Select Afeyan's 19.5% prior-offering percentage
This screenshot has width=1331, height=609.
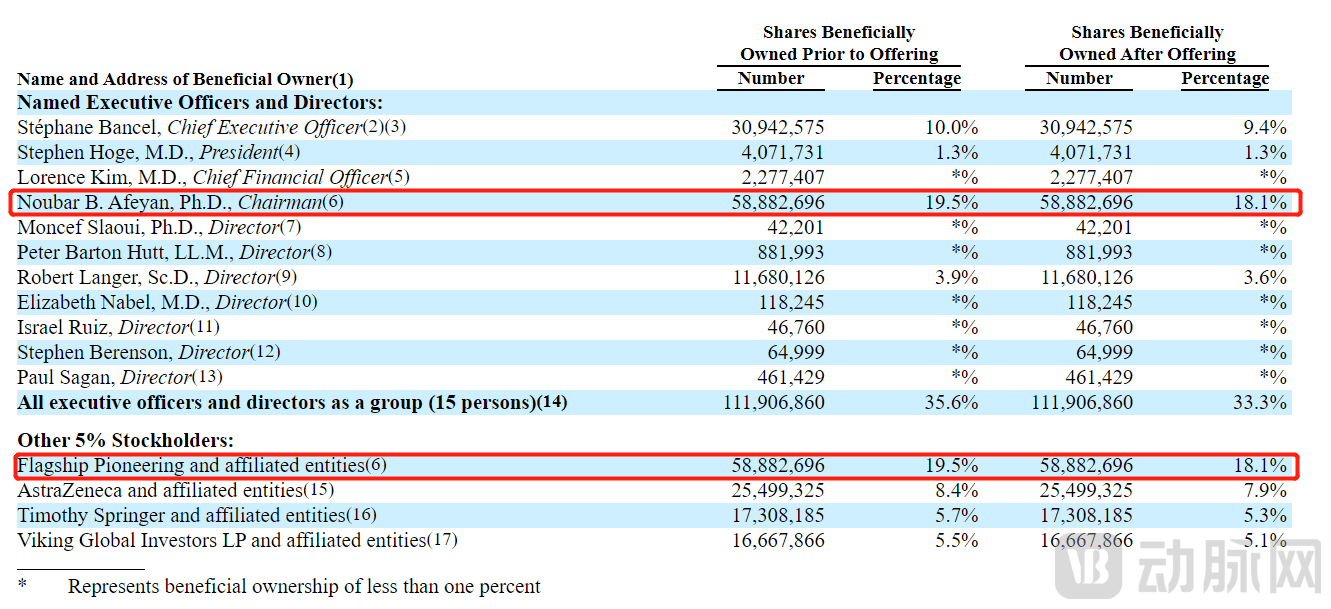(x=952, y=202)
